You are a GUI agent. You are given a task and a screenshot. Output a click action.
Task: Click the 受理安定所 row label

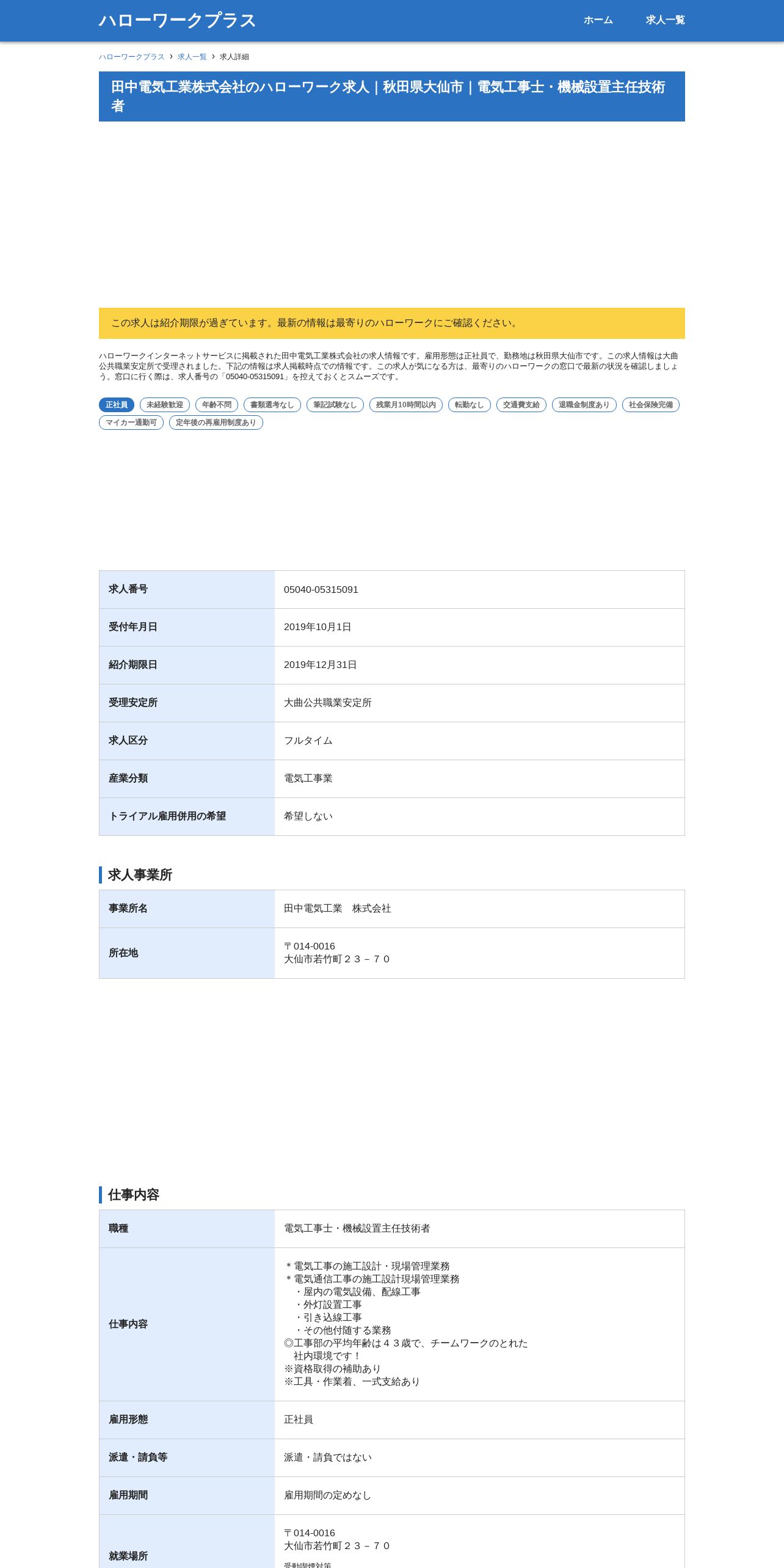133,703
